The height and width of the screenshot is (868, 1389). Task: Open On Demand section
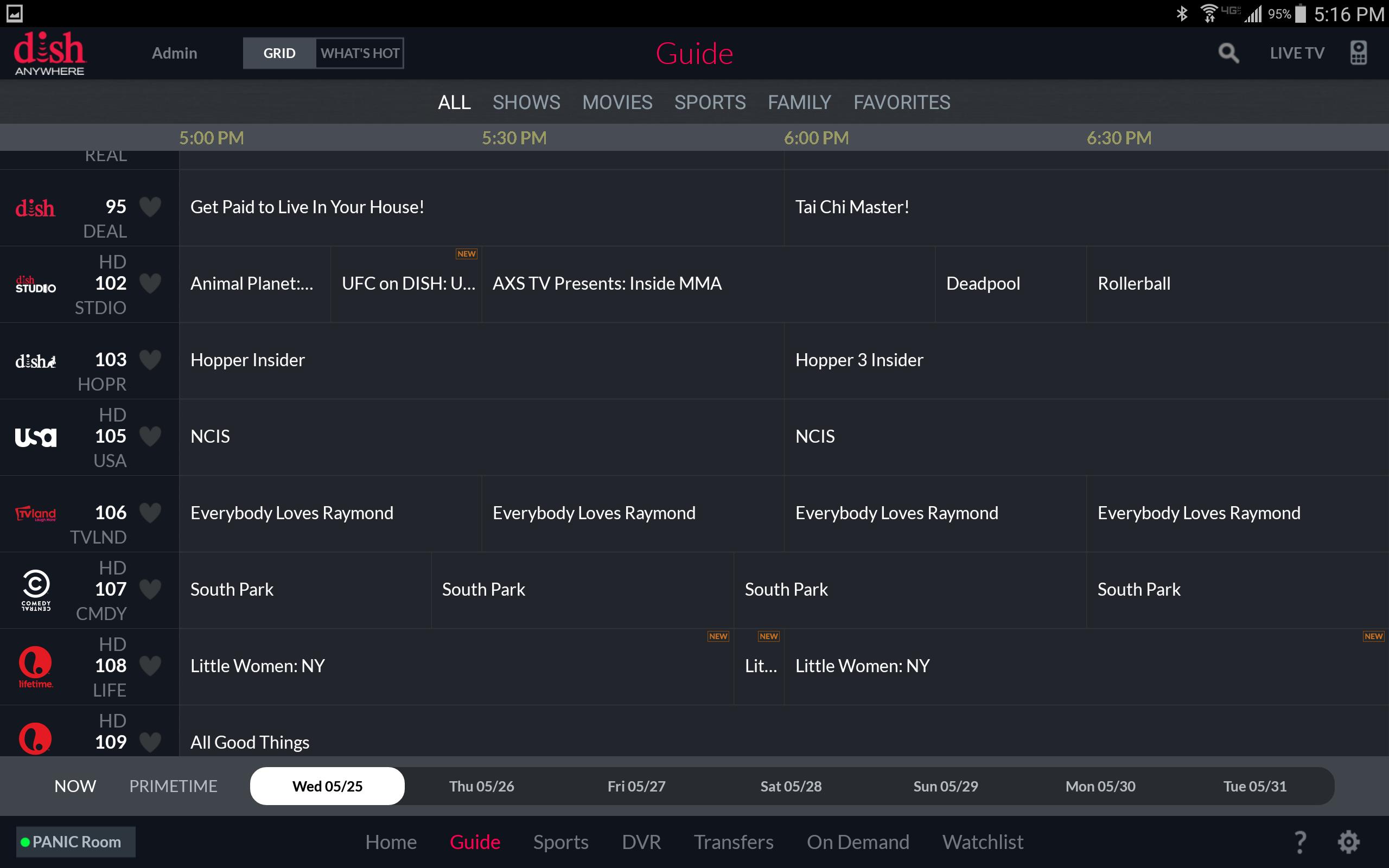pyautogui.click(x=858, y=842)
